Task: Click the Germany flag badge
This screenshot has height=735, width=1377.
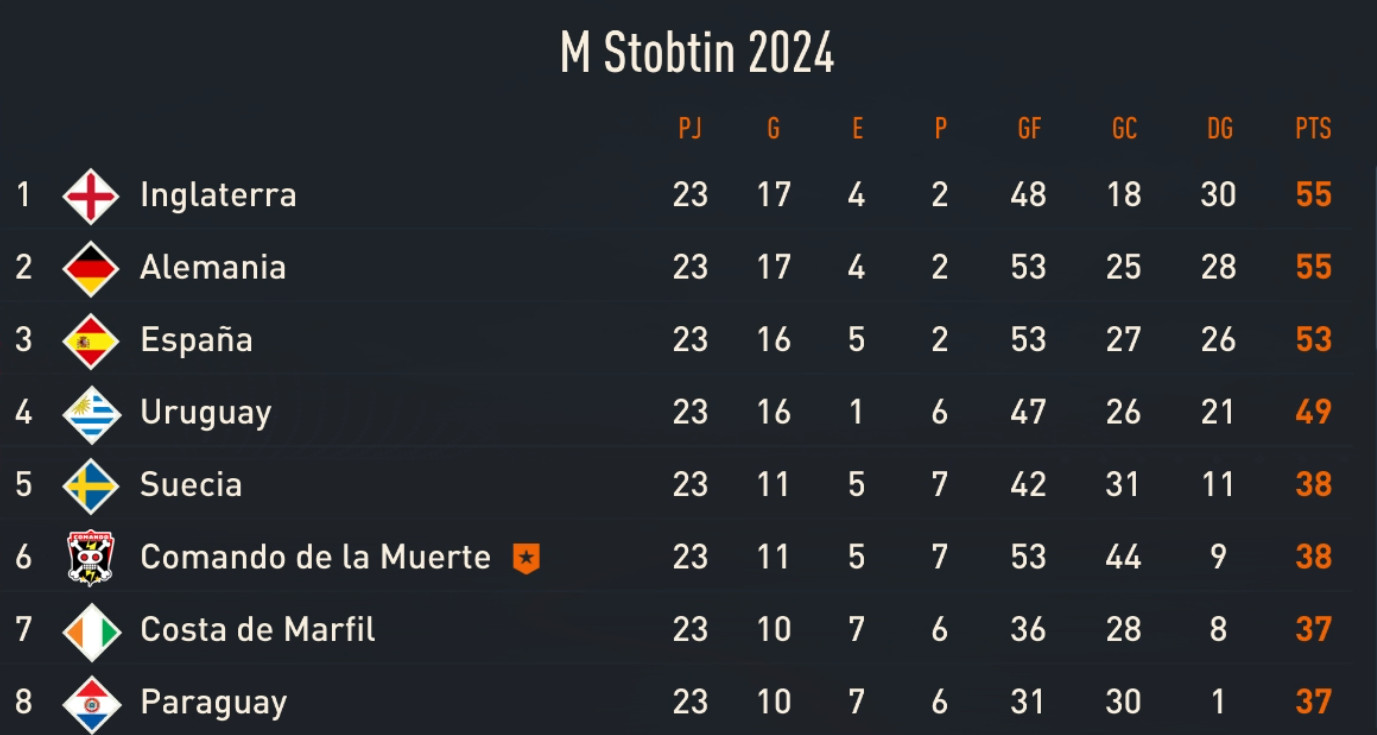Action: click(x=91, y=268)
